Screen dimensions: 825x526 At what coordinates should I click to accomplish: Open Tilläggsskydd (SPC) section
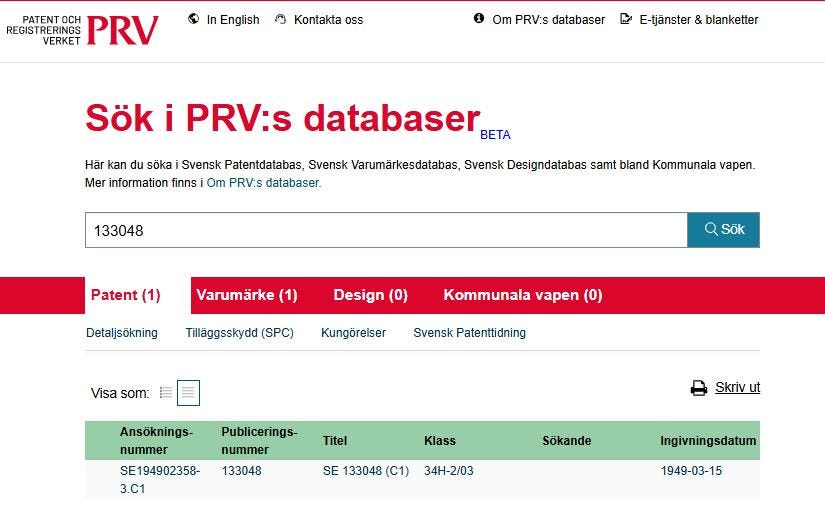(x=239, y=333)
